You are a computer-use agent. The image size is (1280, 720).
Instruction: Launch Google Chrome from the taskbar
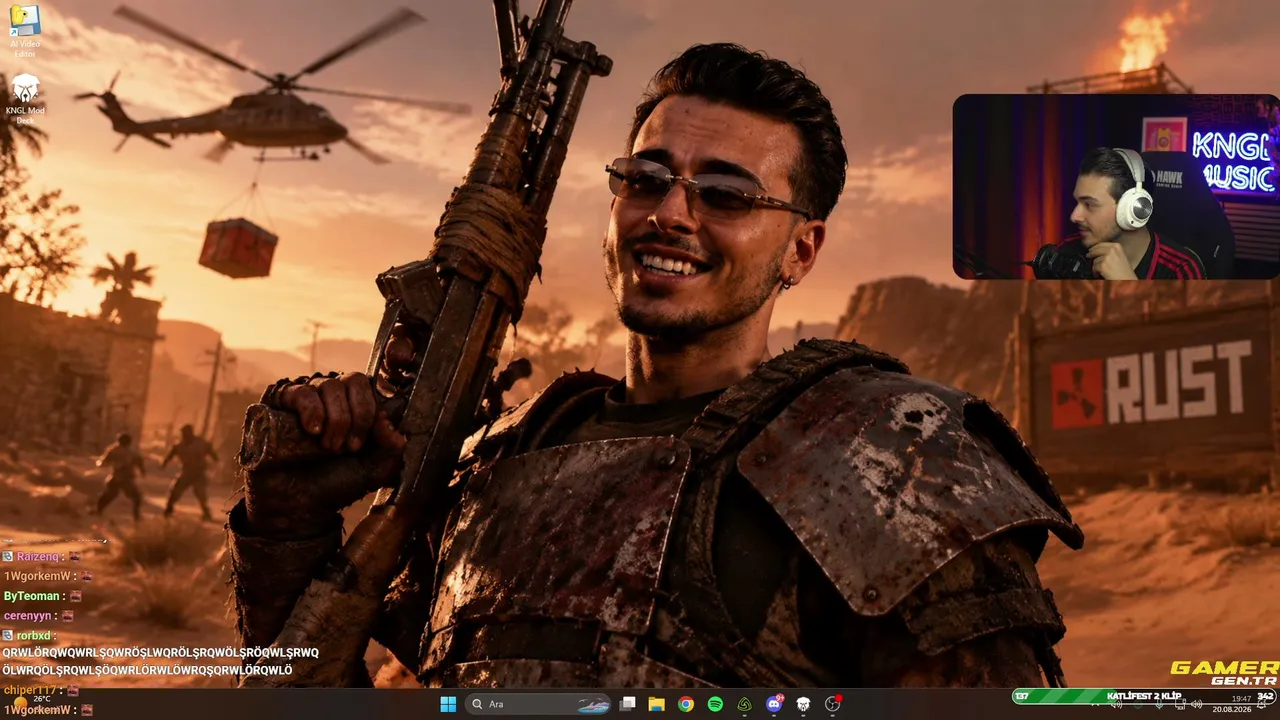pos(686,704)
